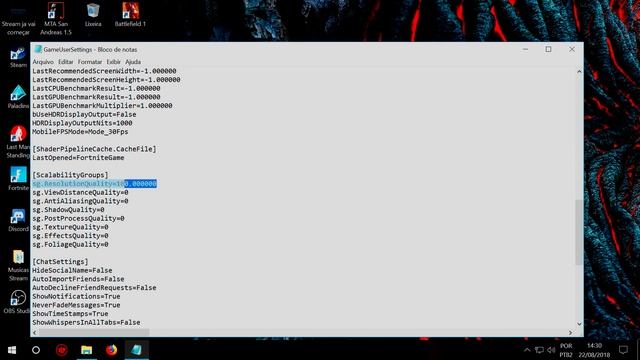The width and height of the screenshot is (640, 360).
Task: Open the Discord desktop shortcut
Action: tap(18, 220)
